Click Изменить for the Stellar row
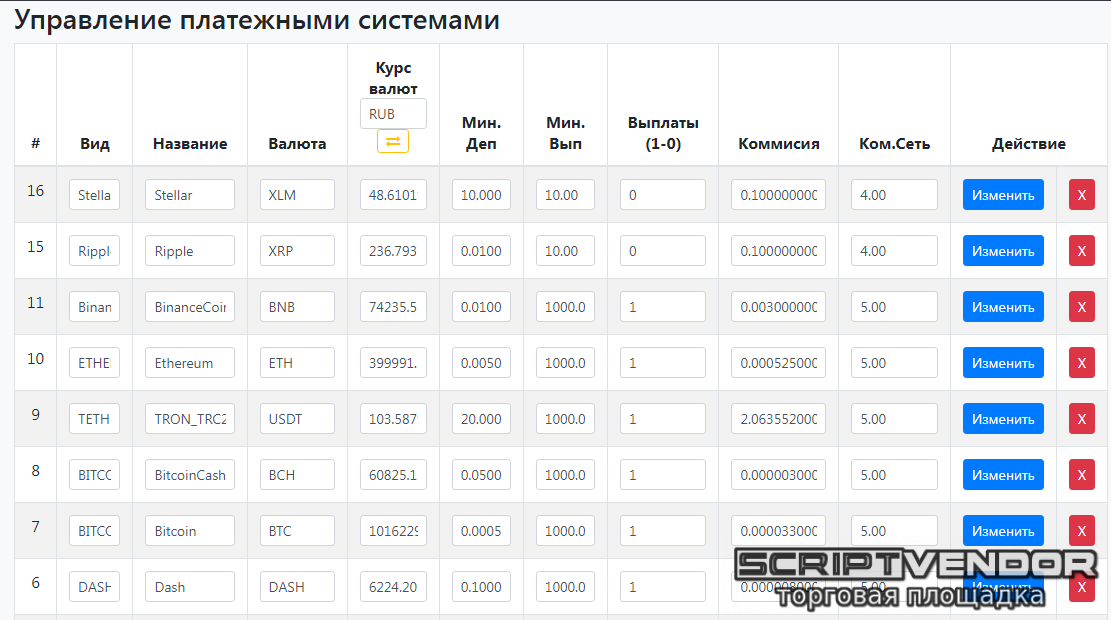This screenshot has width=1111, height=620. 1003,195
